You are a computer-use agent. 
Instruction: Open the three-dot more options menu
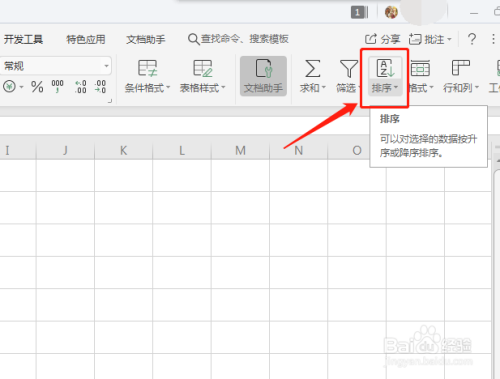pos(493,39)
